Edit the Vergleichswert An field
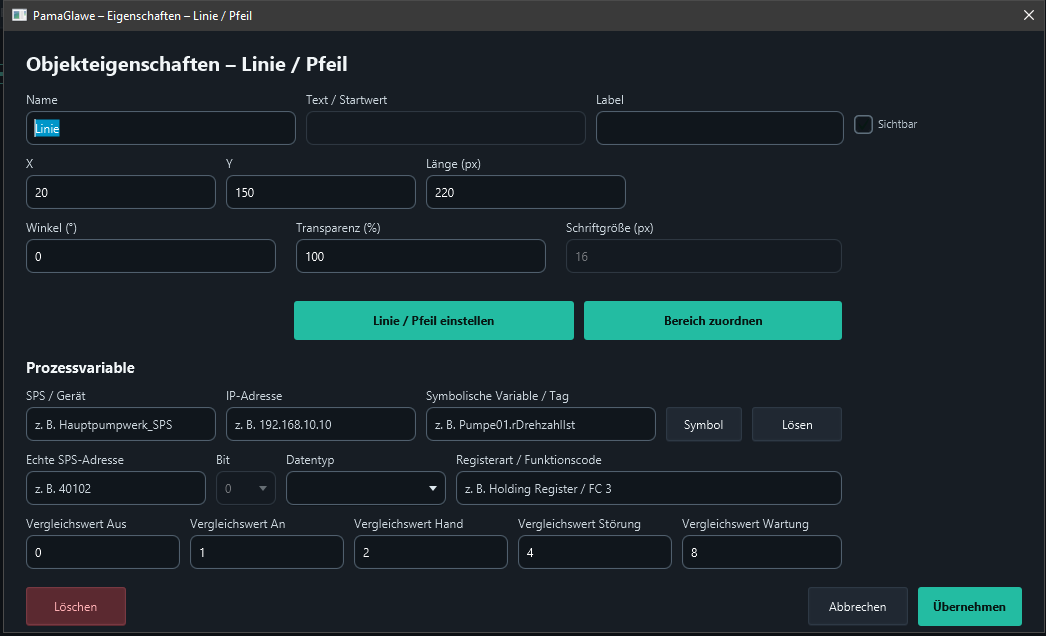Image resolution: width=1046 pixels, height=636 pixels. (267, 553)
